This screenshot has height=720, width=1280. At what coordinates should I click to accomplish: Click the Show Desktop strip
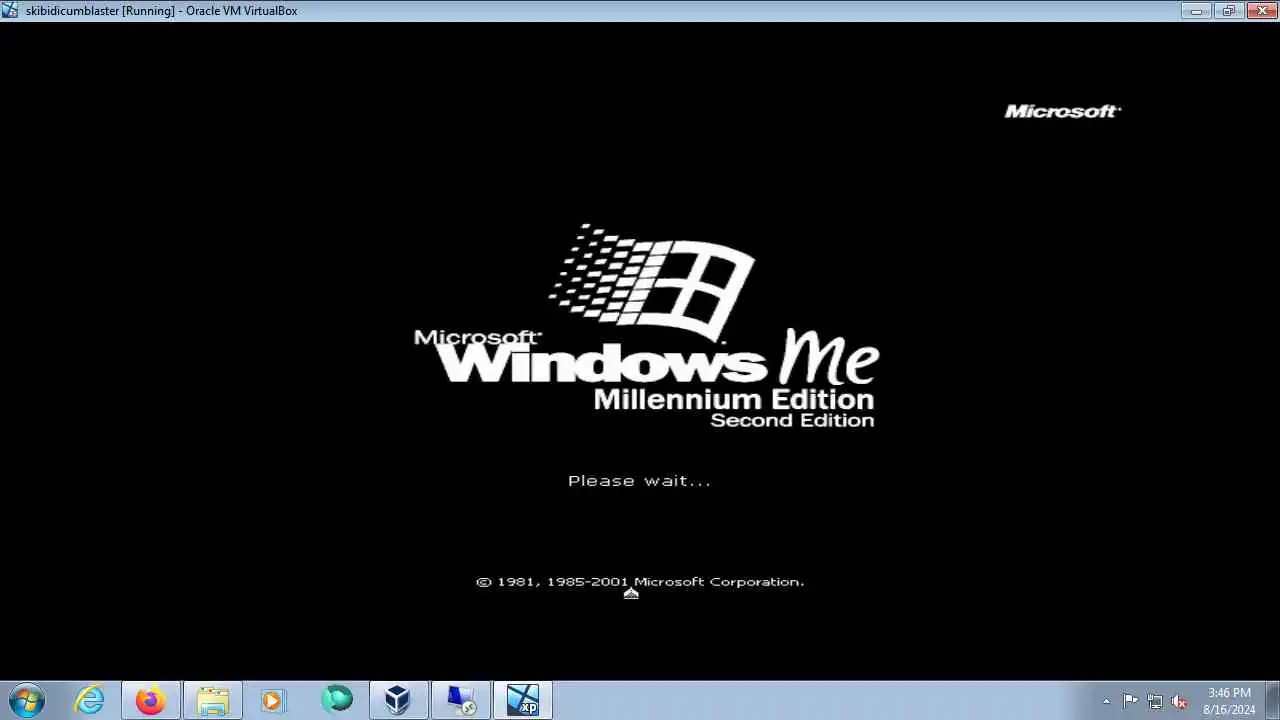coord(1272,701)
